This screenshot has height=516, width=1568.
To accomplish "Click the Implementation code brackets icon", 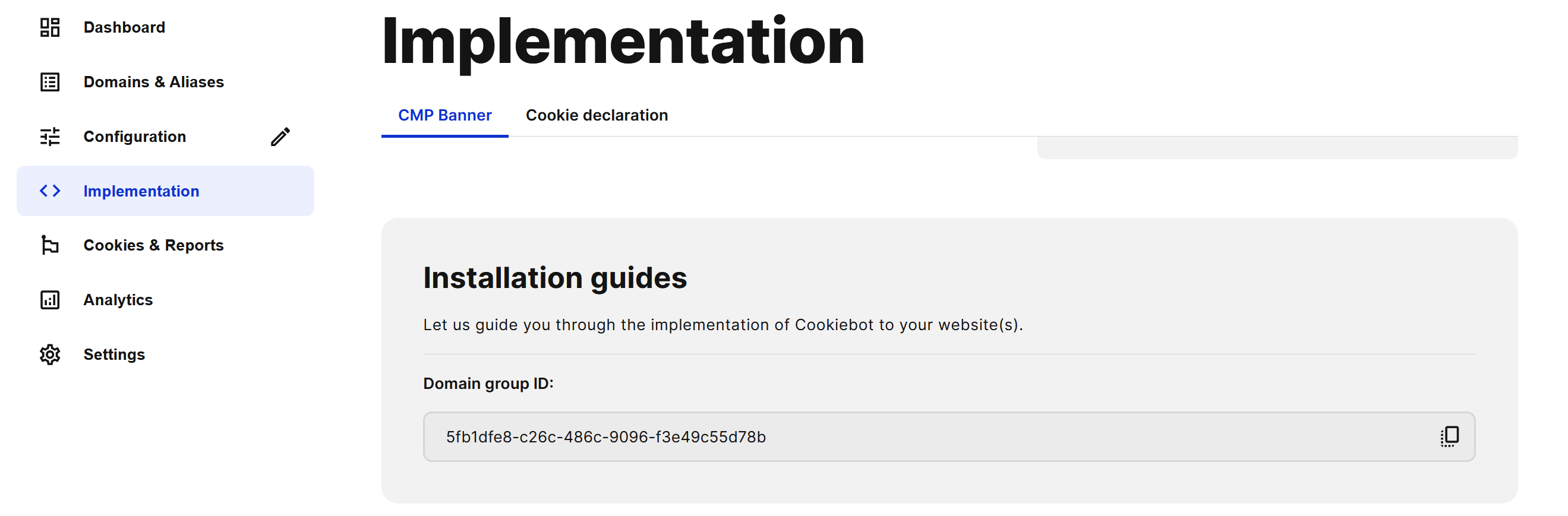I will (50, 191).
